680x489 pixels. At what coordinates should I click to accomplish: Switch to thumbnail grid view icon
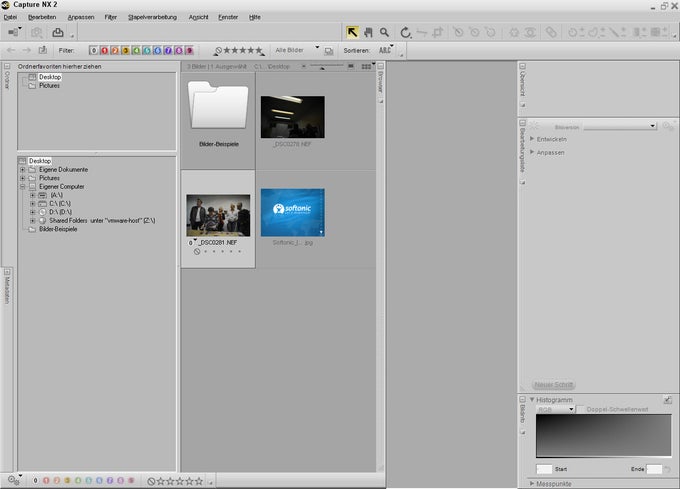tap(366, 66)
